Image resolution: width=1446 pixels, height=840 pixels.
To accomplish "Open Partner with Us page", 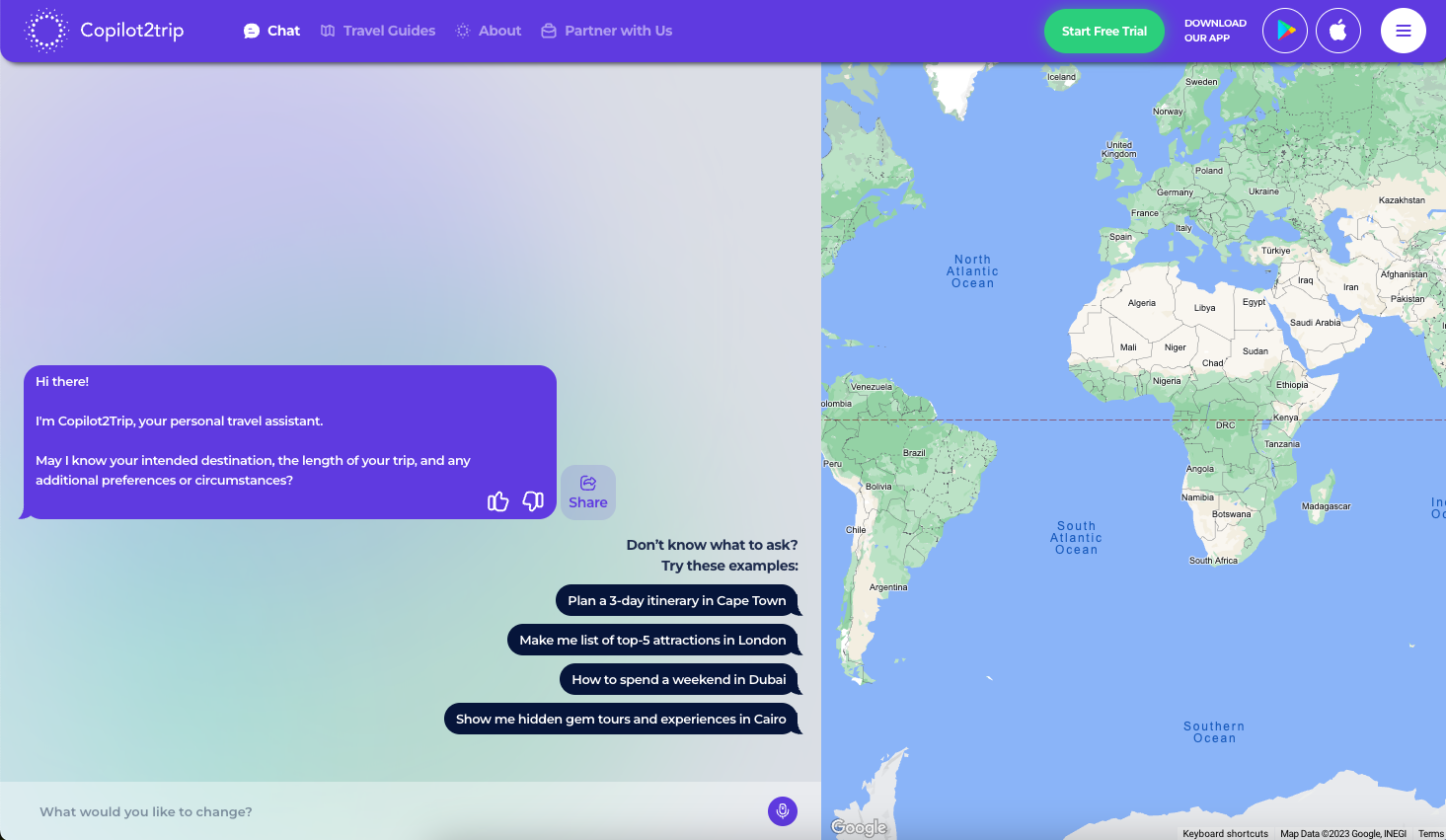I will [x=607, y=31].
